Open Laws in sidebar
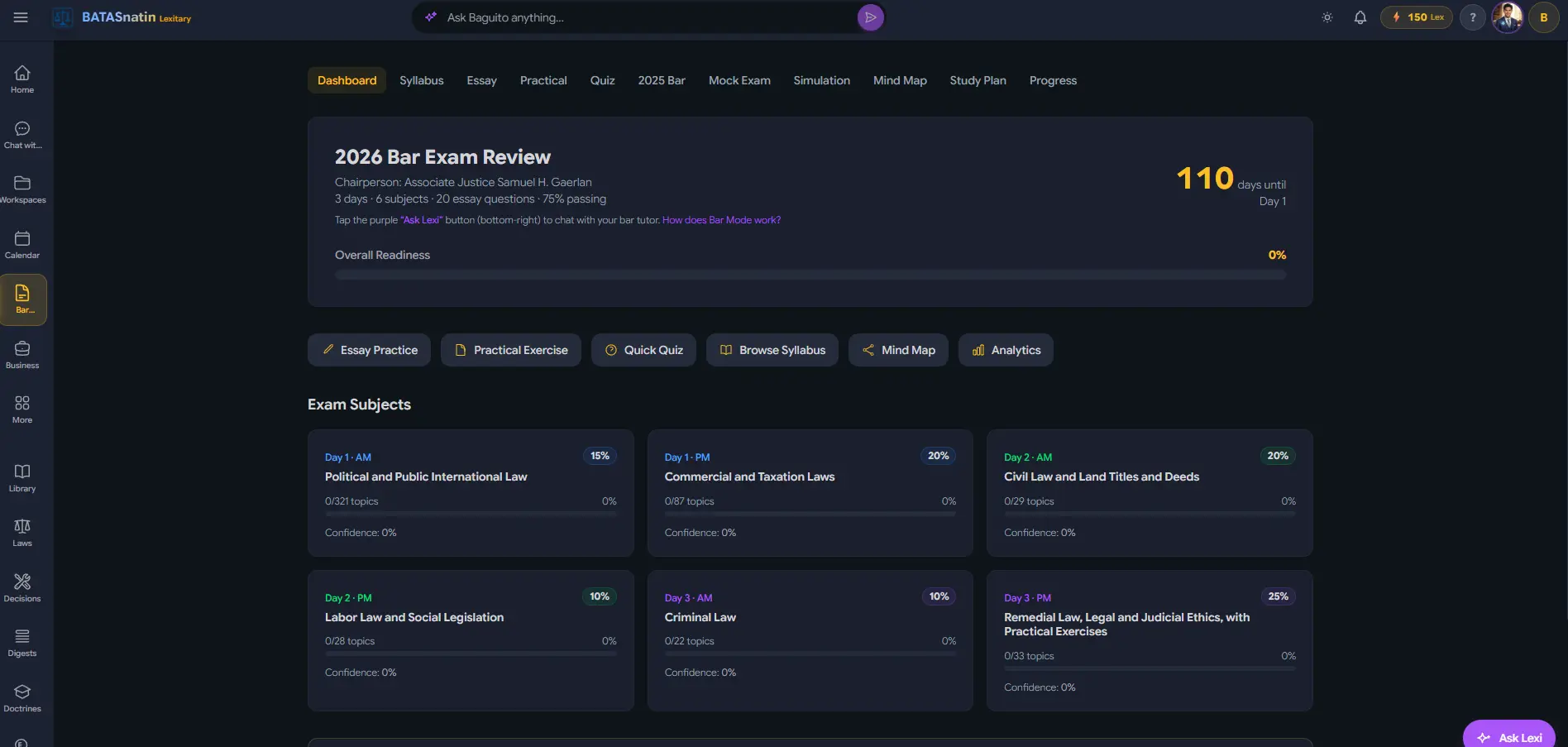 coord(22,533)
